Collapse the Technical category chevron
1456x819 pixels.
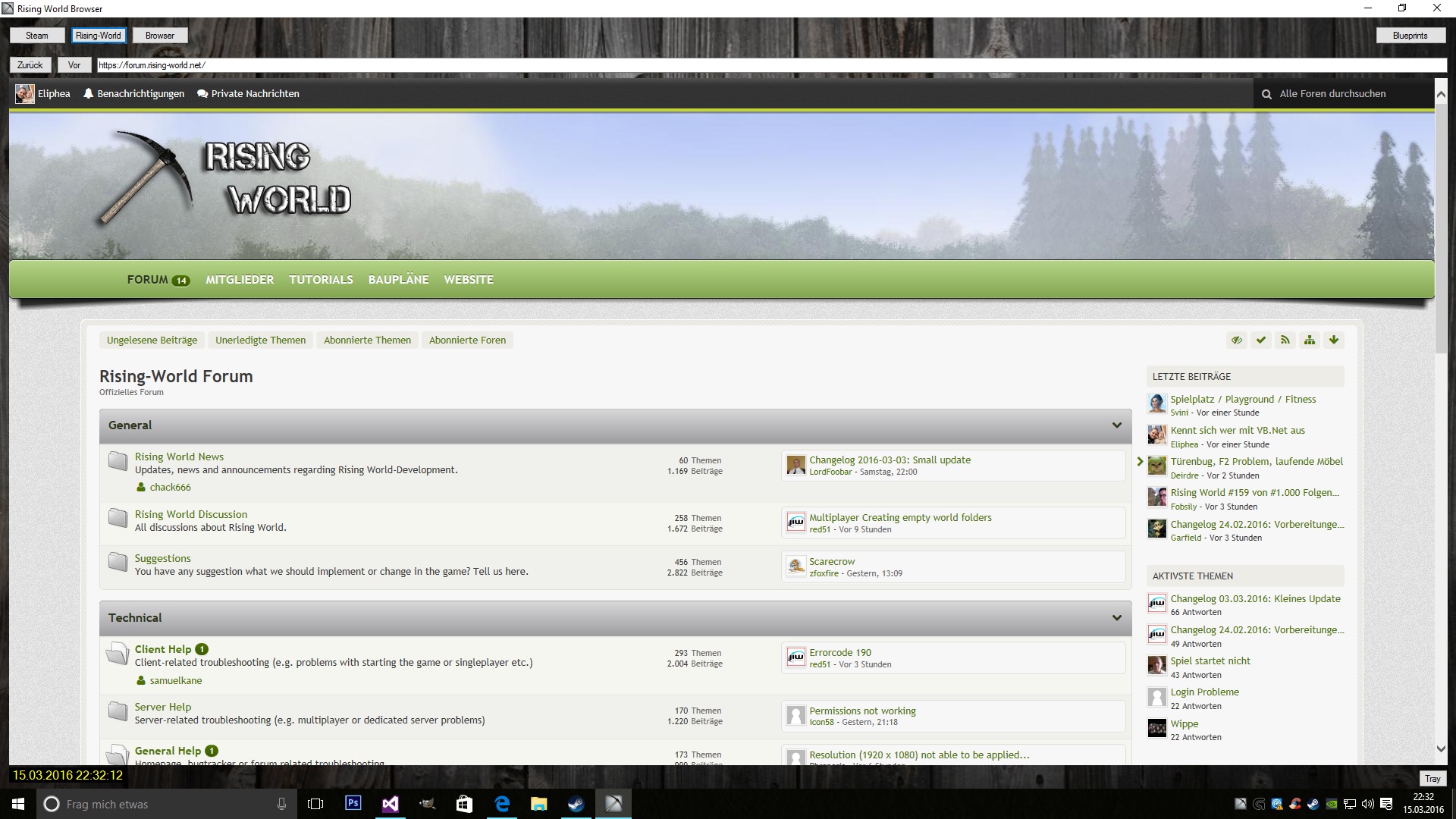tap(1116, 618)
